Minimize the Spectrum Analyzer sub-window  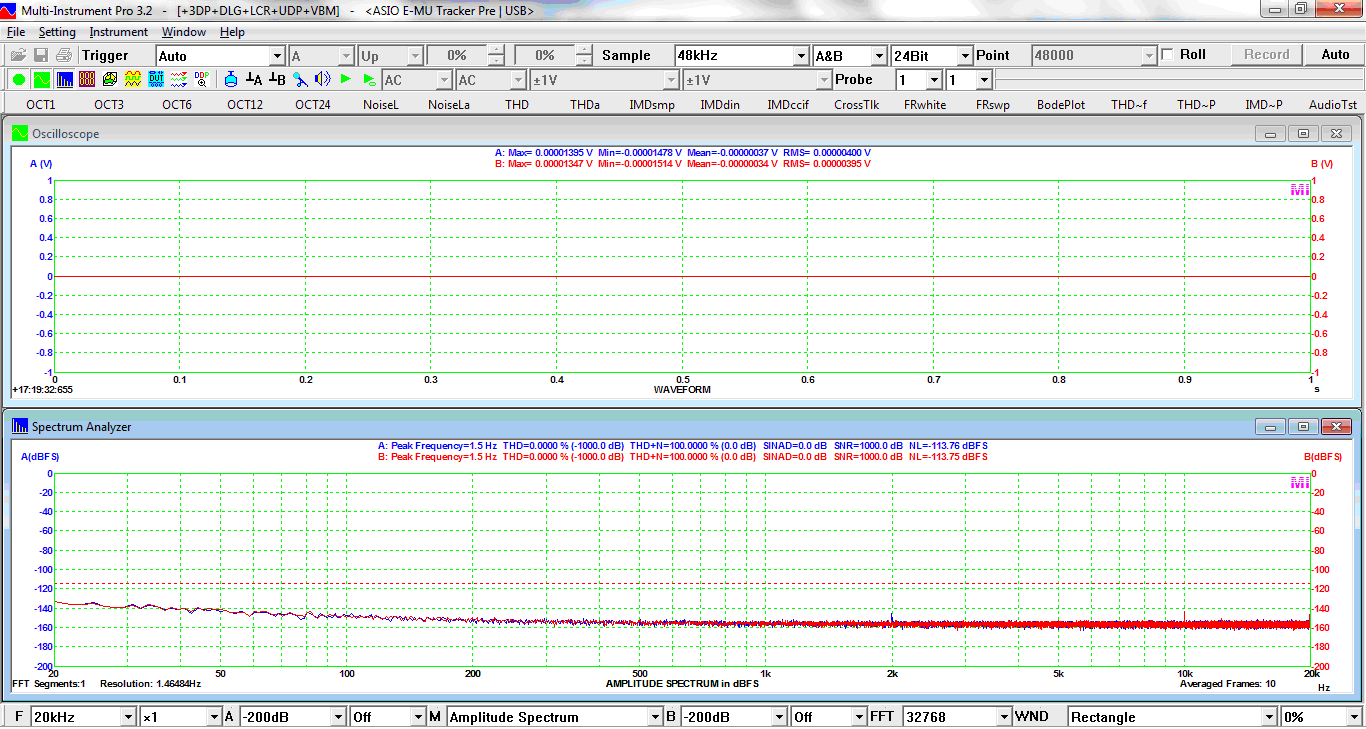[1270, 427]
